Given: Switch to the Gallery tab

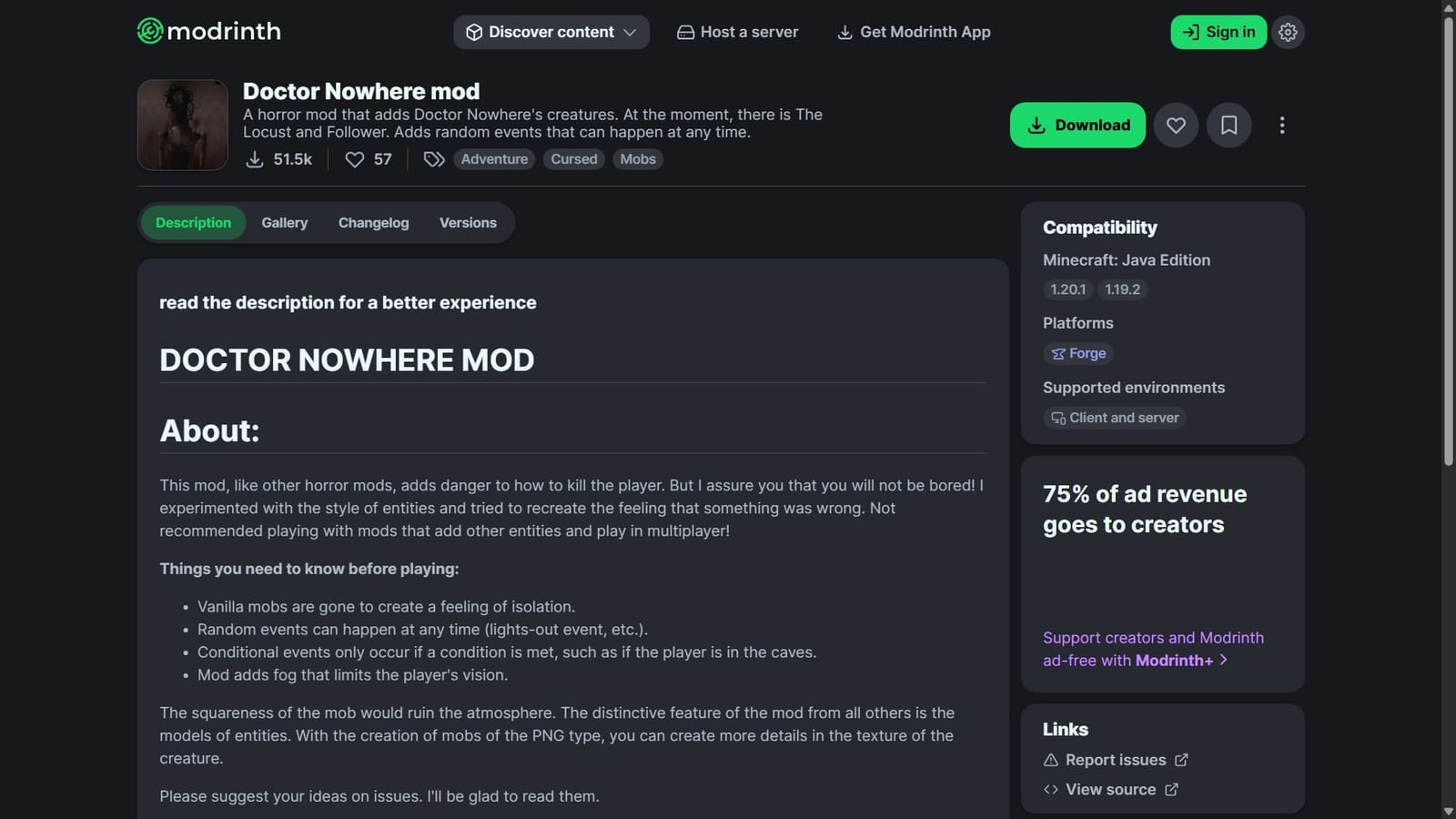Looking at the screenshot, I should point(284,222).
